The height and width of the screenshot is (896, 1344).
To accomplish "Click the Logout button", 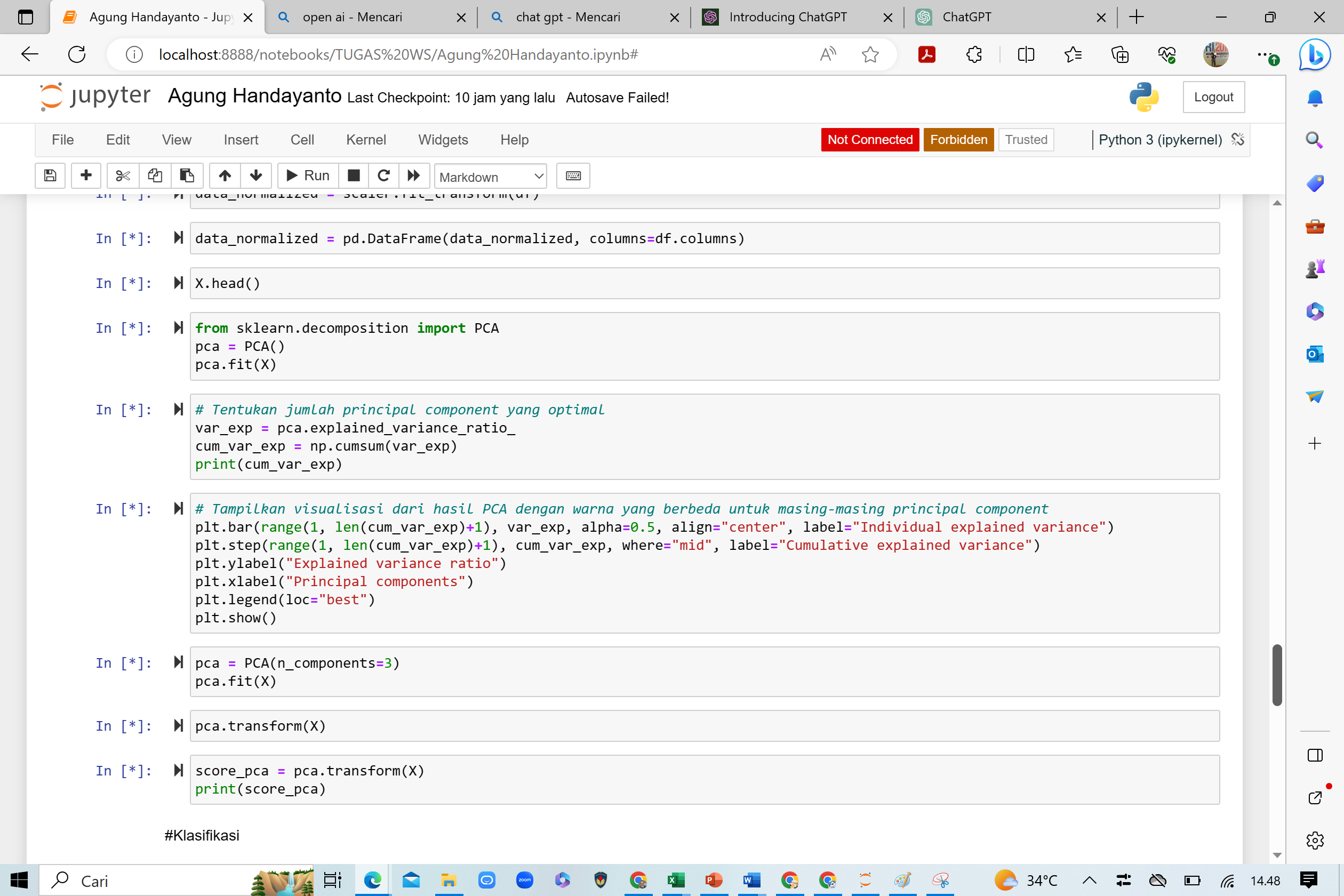I will point(1213,97).
